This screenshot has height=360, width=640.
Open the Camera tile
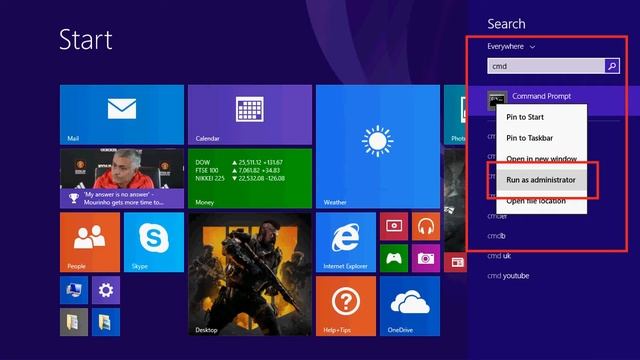tap(426, 258)
